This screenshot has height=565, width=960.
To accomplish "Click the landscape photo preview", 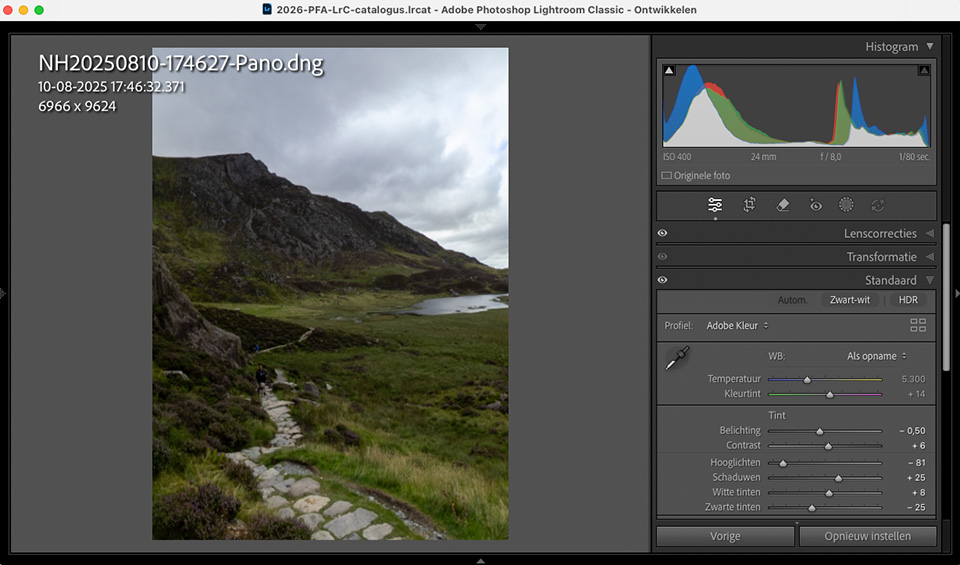I will tap(330, 294).
